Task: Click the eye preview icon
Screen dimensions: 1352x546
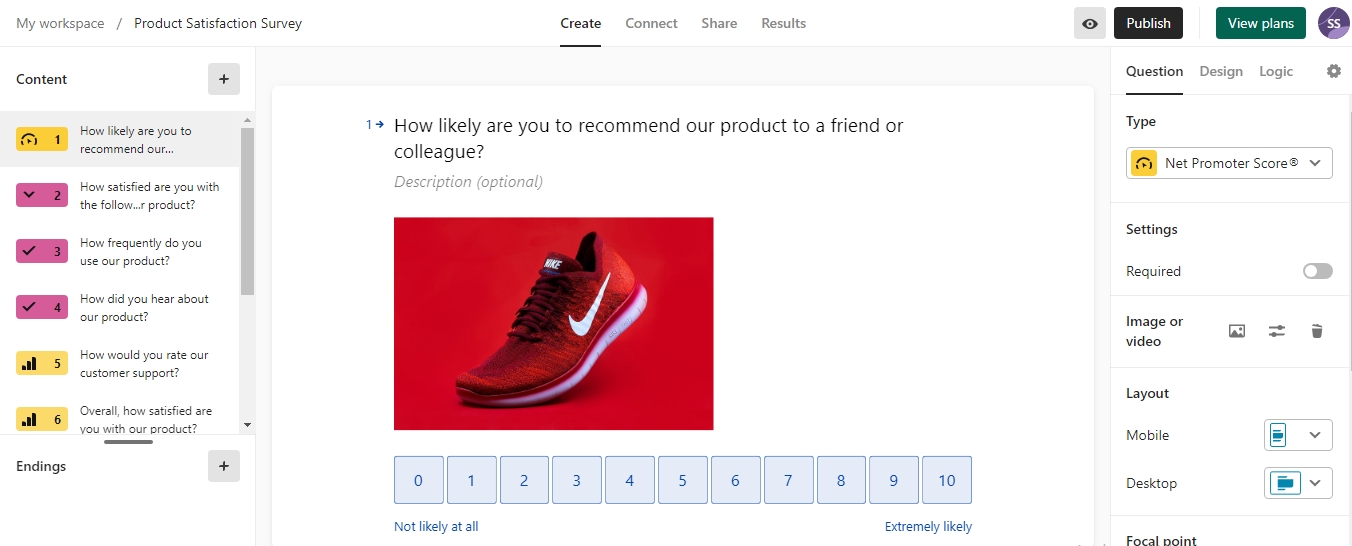Action: [1090, 24]
